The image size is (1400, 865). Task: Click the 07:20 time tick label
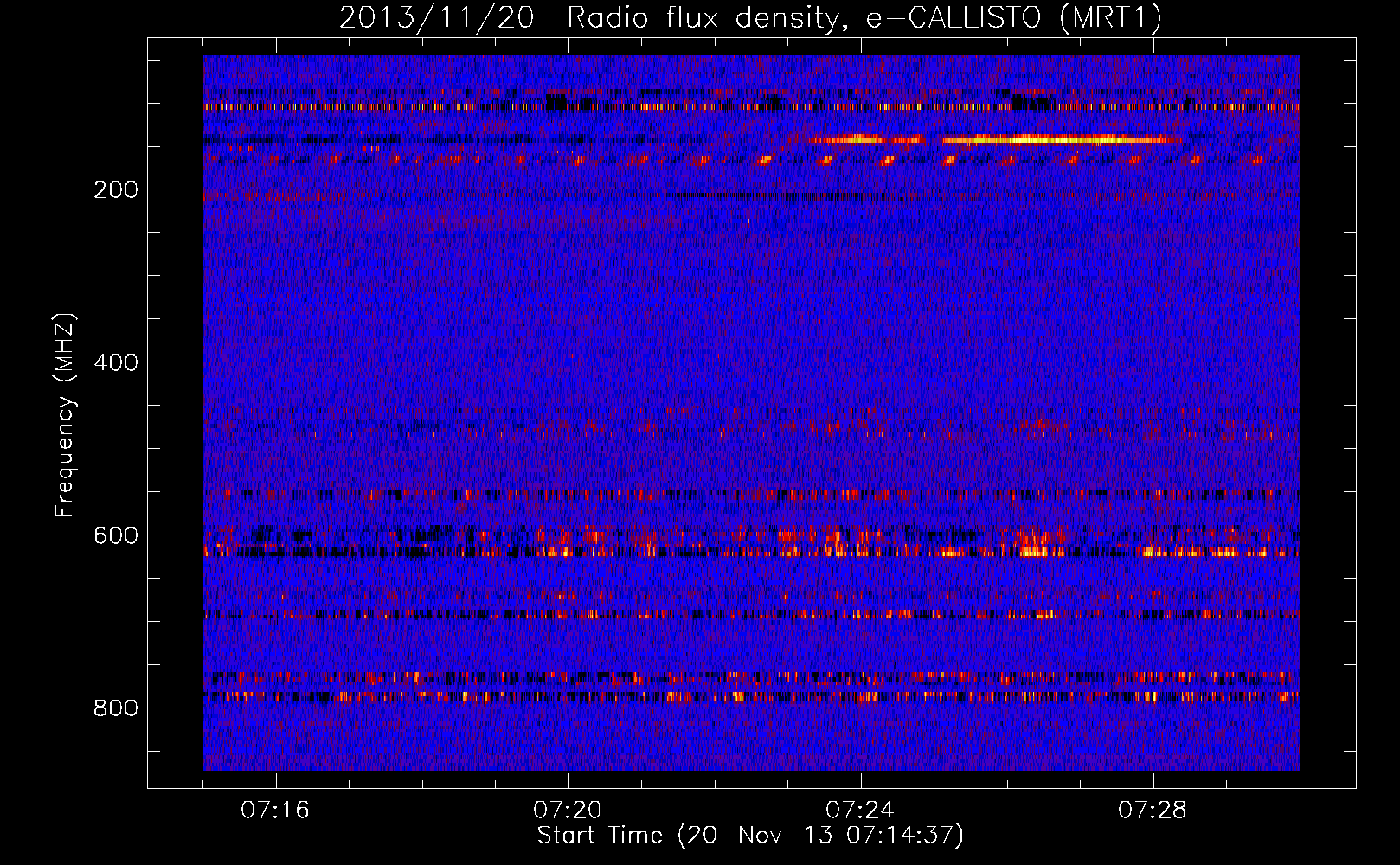[x=568, y=811]
